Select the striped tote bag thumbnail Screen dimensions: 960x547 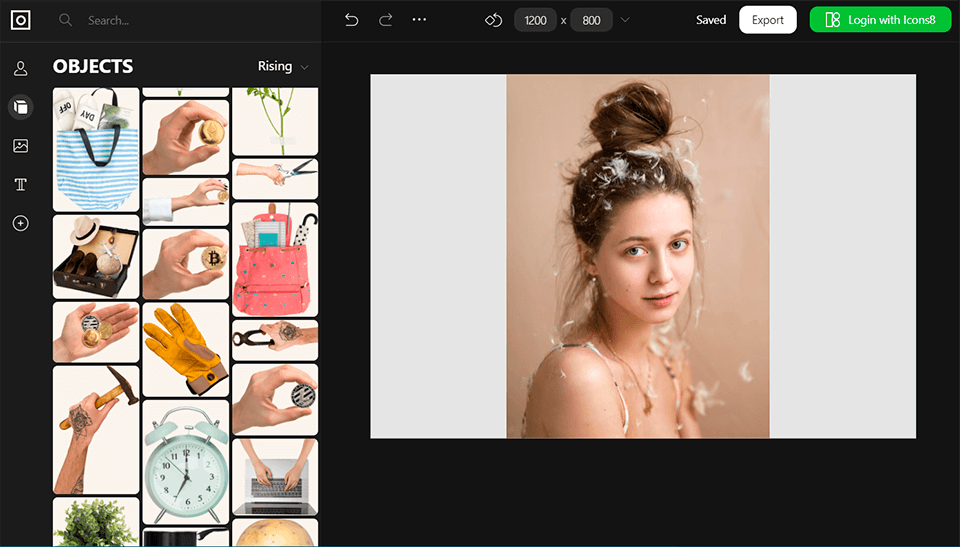point(96,149)
